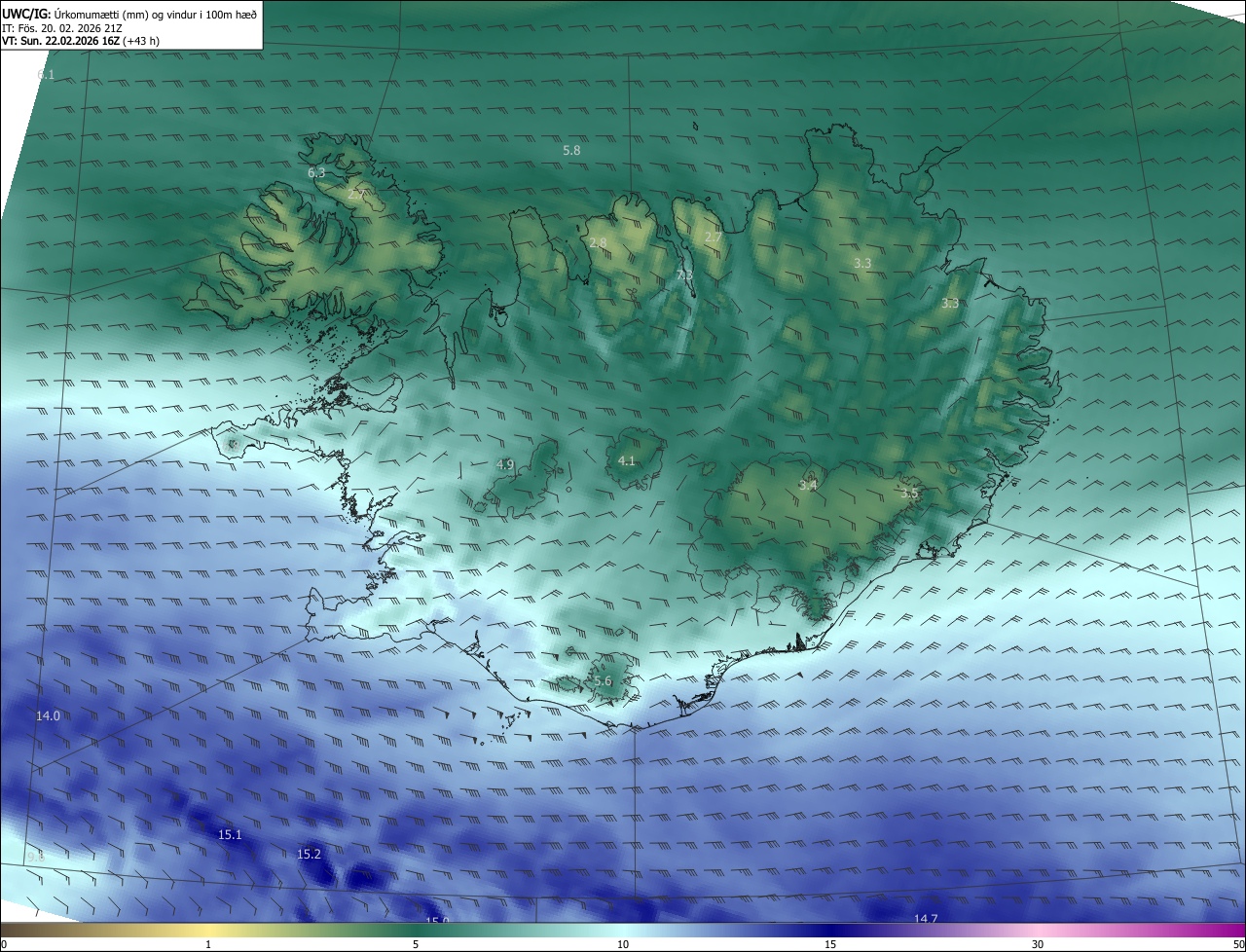
Task: Click the green color bar area at tick 5
Action: click(x=416, y=930)
